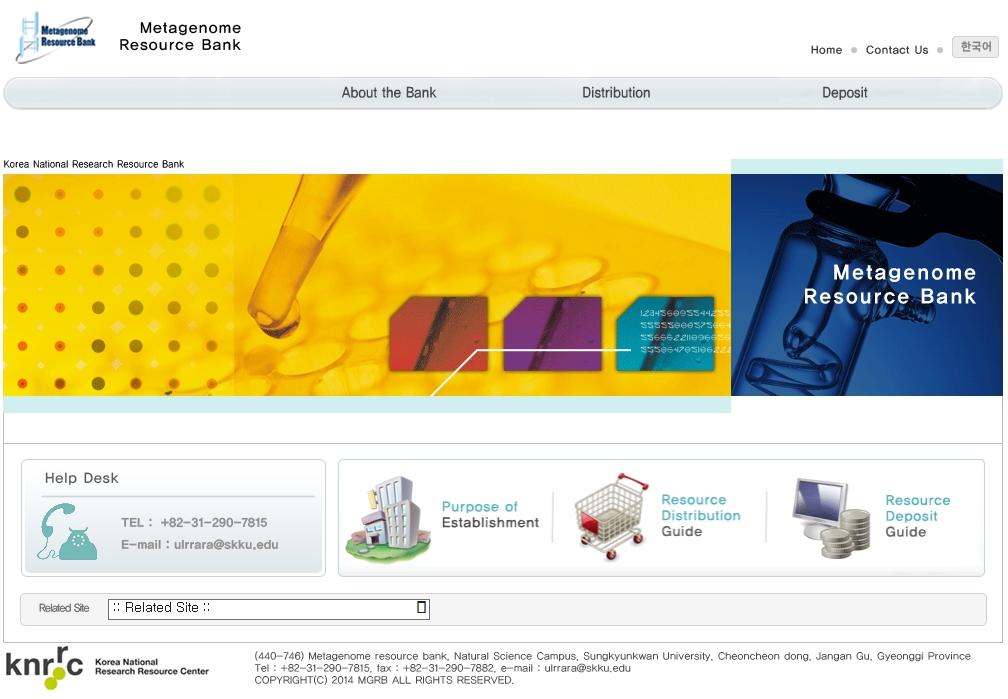Image resolution: width=1008 pixels, height=699 pixels.
Task: Click the Help Desk e-mail ulrrara@skku.edu
Action: pyautogui.click(x=199, y=545)
